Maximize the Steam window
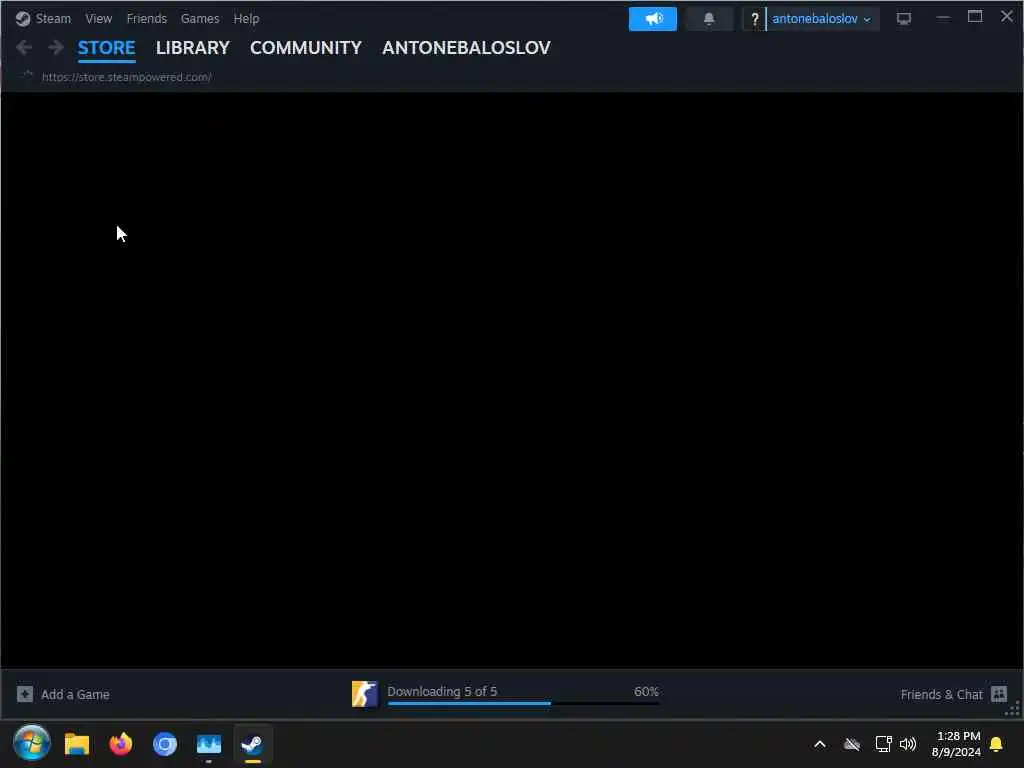The image size is (1024, 768). [974, 16]
